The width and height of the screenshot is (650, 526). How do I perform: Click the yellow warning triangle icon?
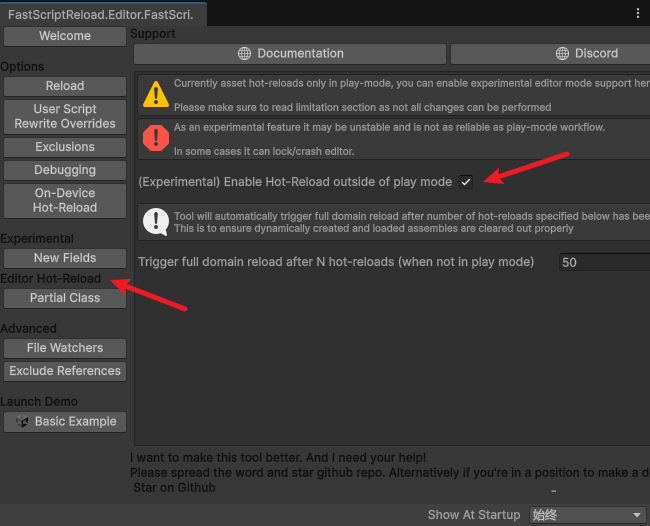click(156, 95)
